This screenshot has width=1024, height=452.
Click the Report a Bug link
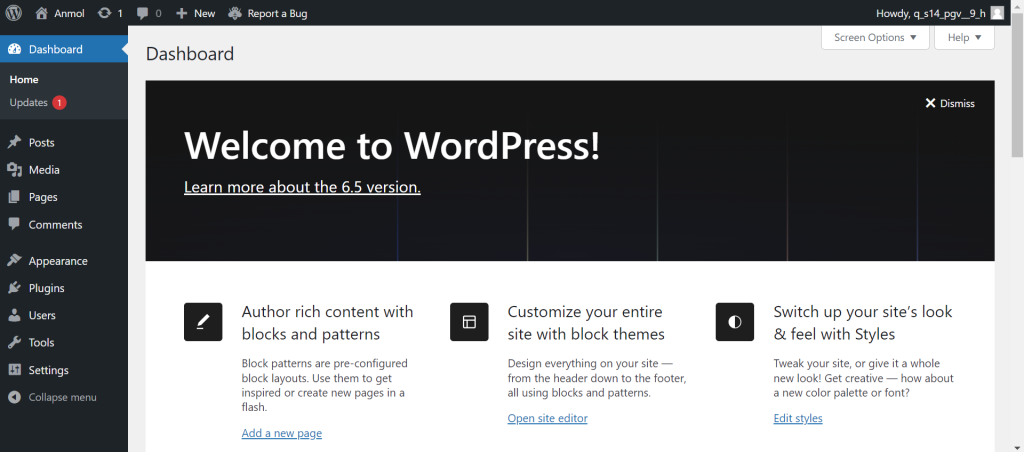[268, 13]
